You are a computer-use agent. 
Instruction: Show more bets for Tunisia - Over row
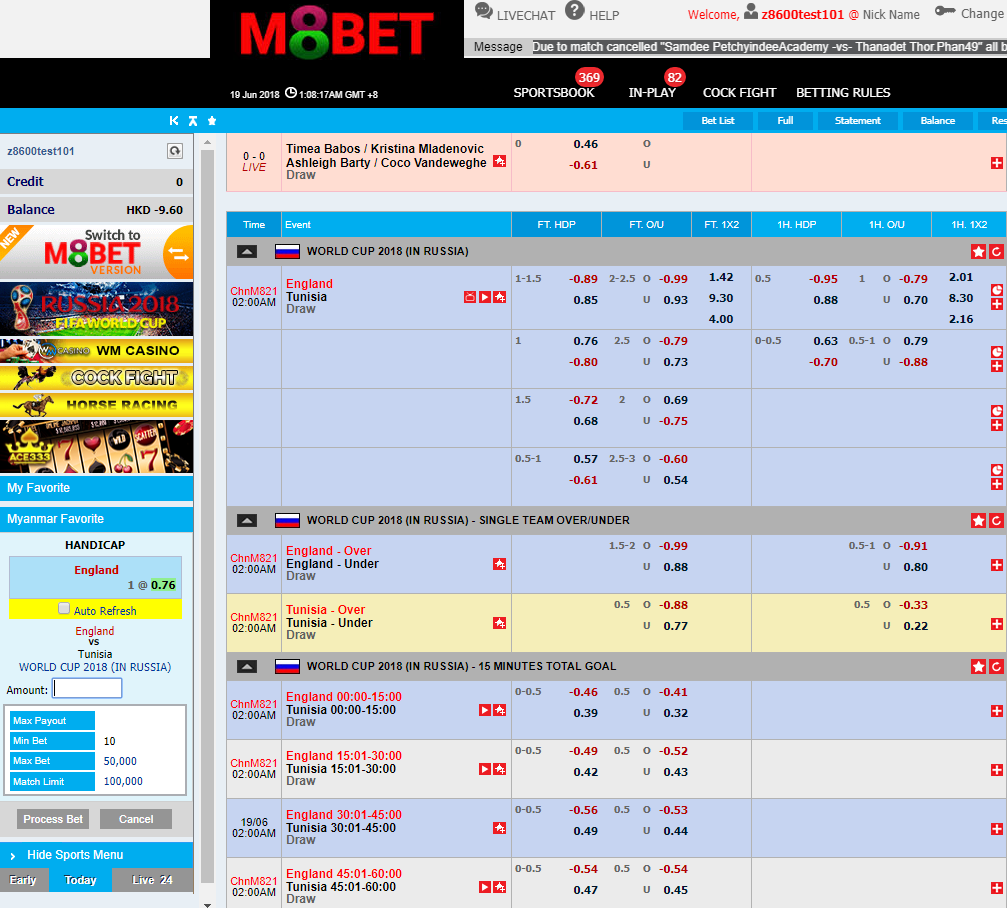[997, 624]
